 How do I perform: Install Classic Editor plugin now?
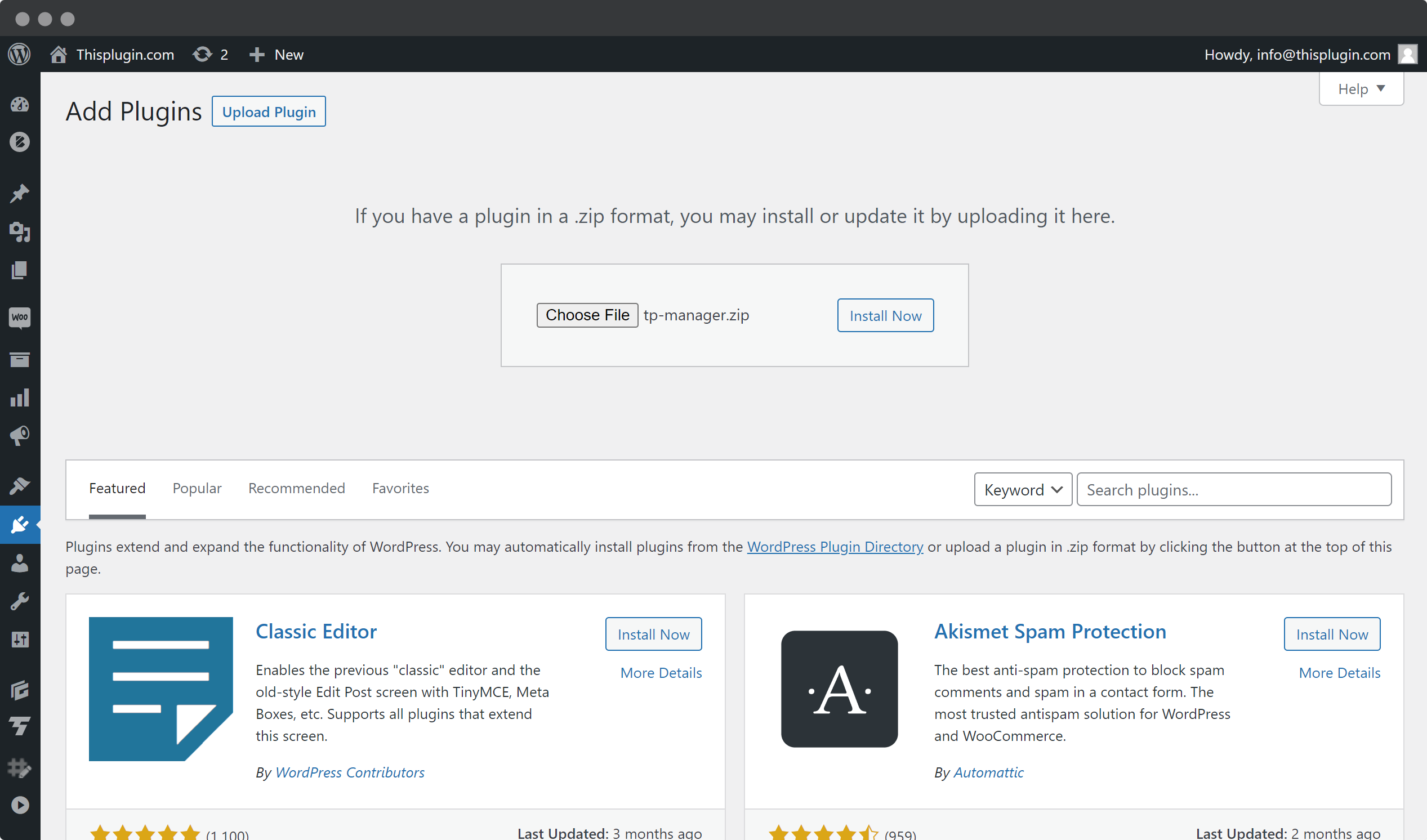pyautogui.click(x=653, y=634)
